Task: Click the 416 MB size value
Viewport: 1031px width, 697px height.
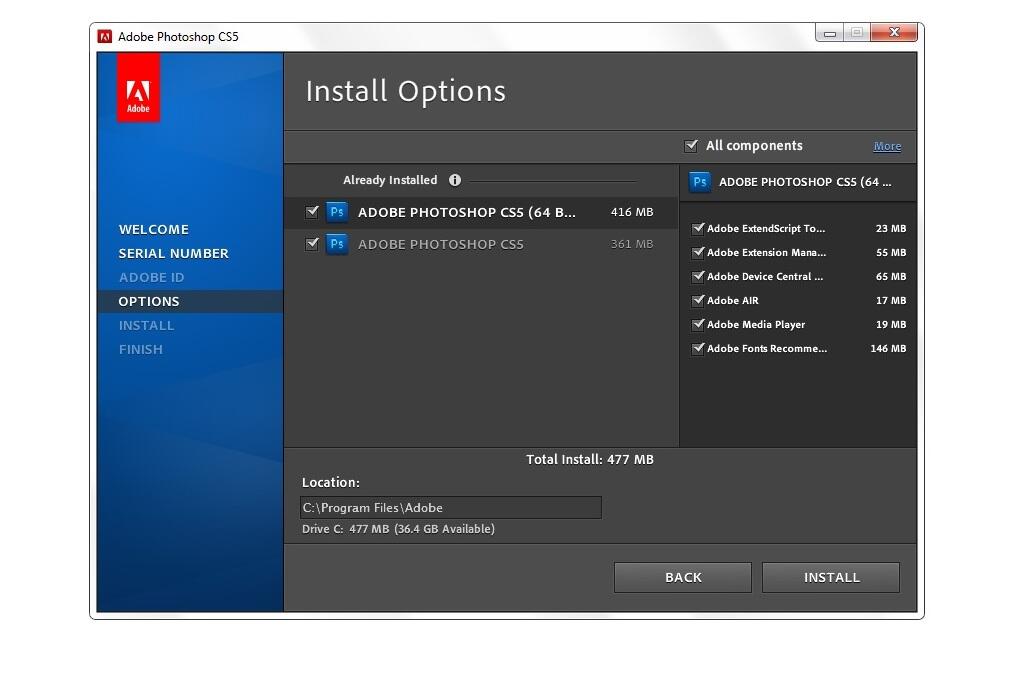Action: (x=632, y=212)
